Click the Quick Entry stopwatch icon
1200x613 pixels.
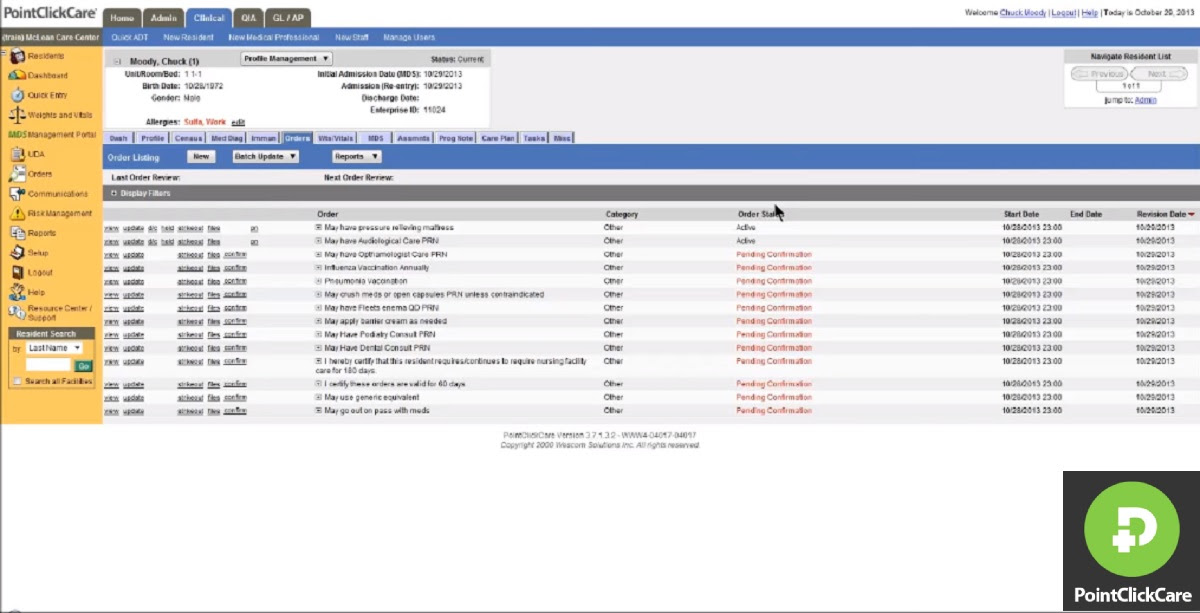coord(16,95)
